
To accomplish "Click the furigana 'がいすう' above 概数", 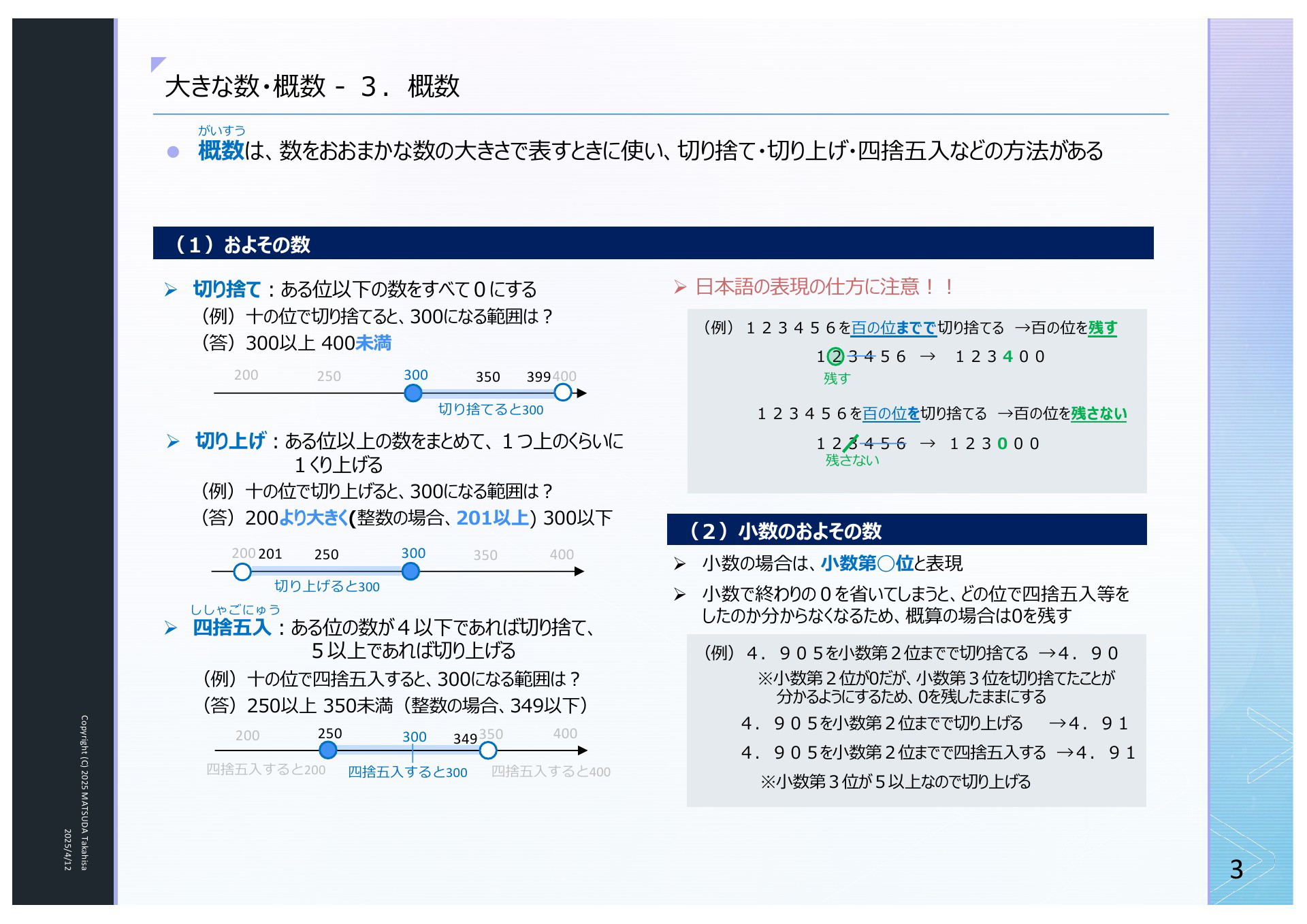I will tap(221, 130).
